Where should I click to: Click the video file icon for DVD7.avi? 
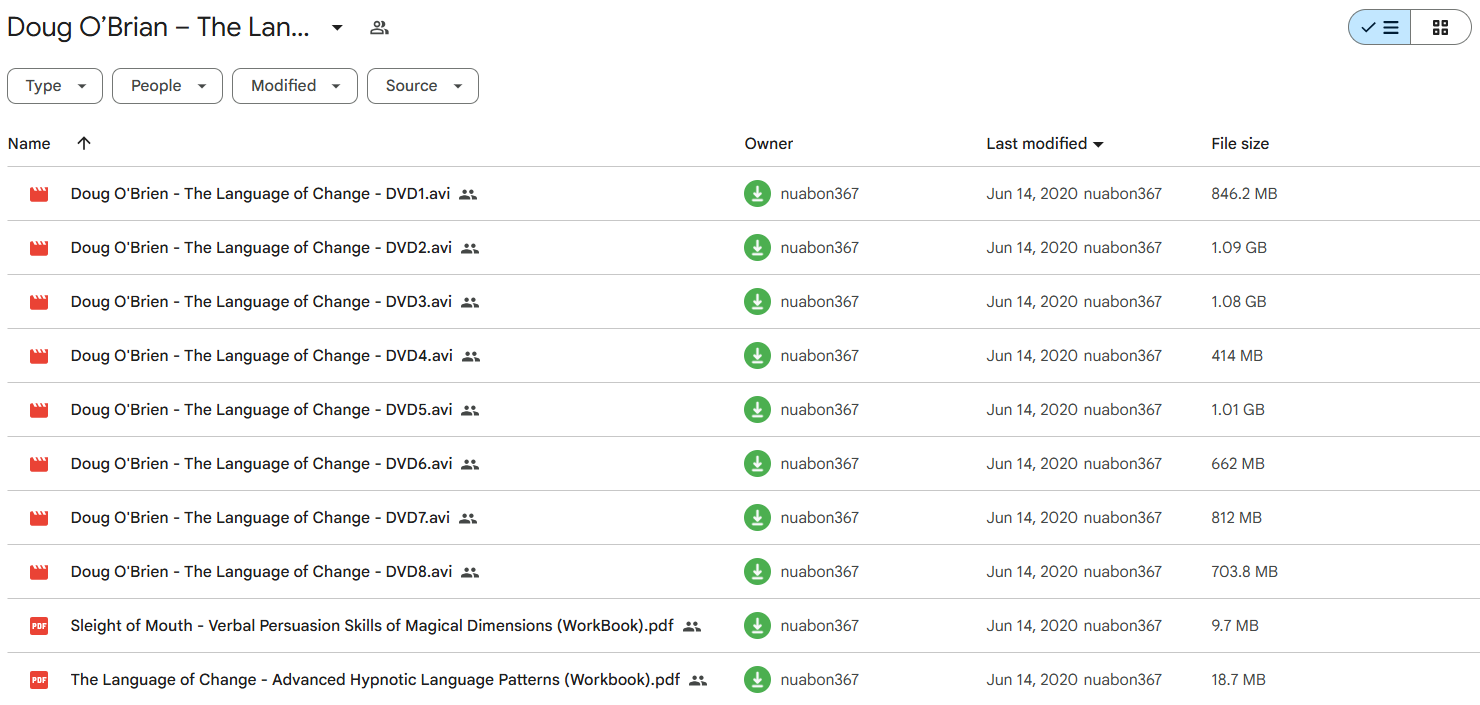[x=39, y=518]
